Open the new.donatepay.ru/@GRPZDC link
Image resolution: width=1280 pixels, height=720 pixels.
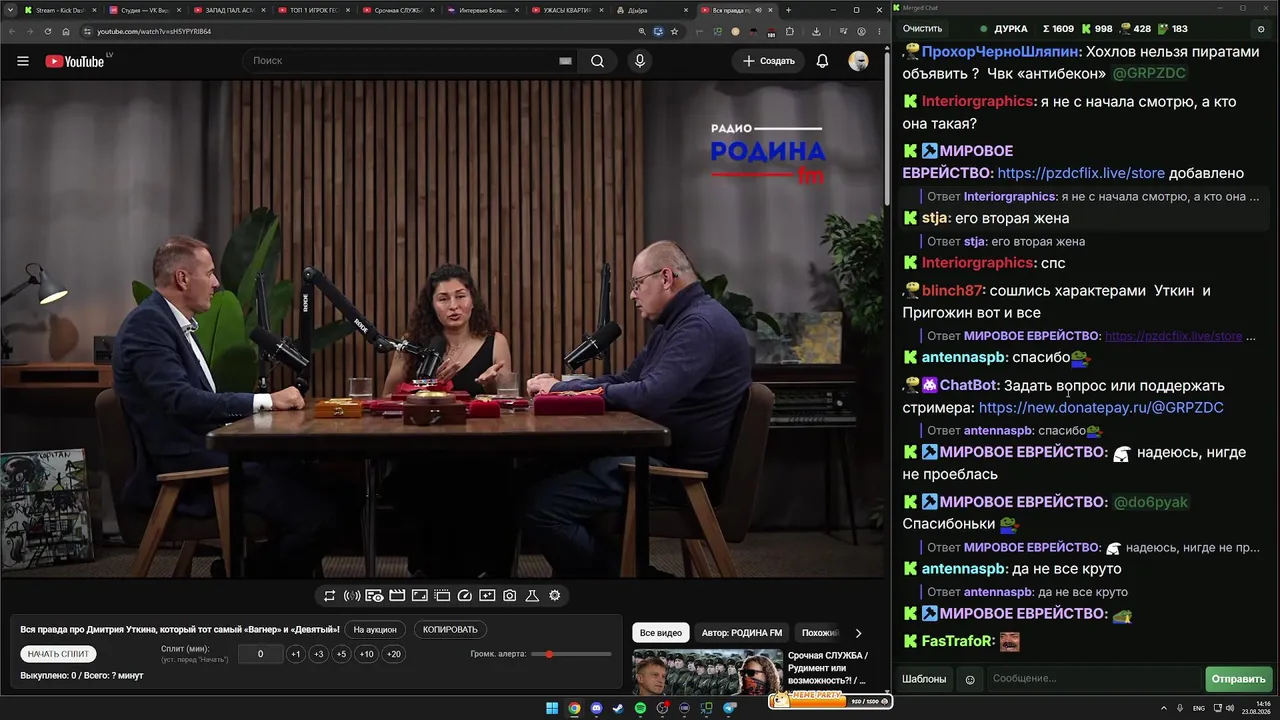click(x=1101, y=408)
